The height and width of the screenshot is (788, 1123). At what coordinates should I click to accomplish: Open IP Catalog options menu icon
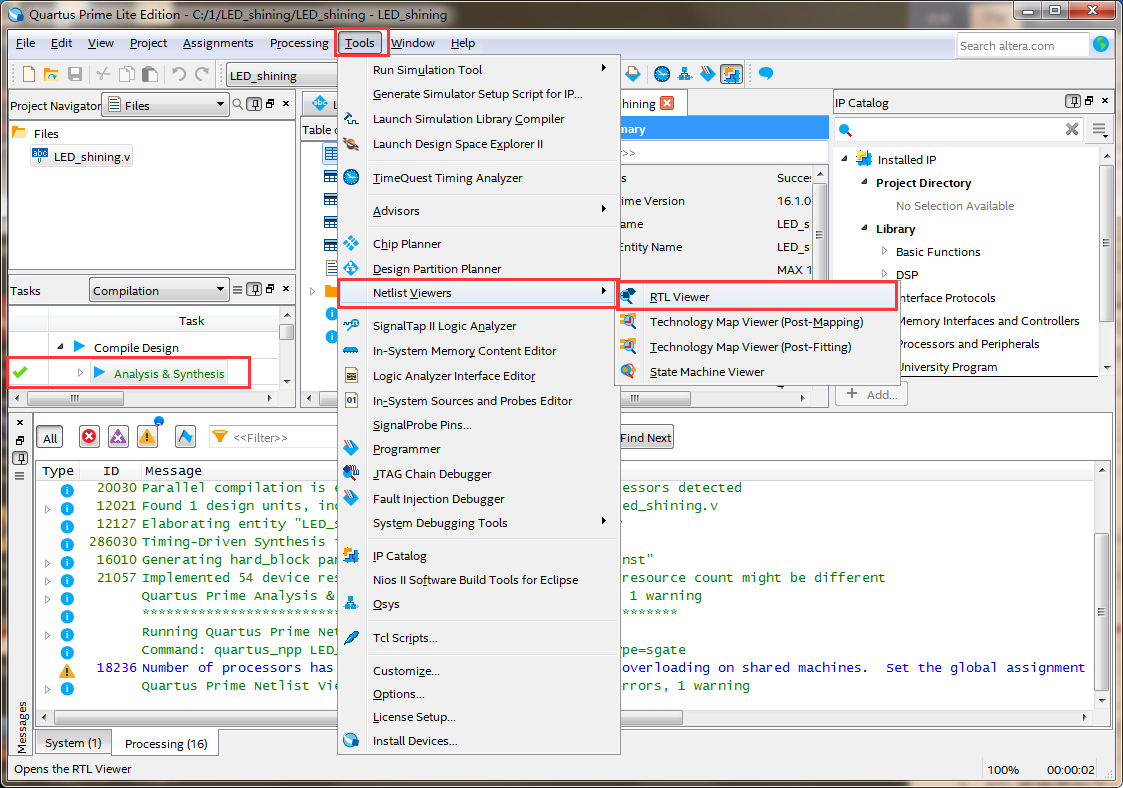pos(1099,130)
